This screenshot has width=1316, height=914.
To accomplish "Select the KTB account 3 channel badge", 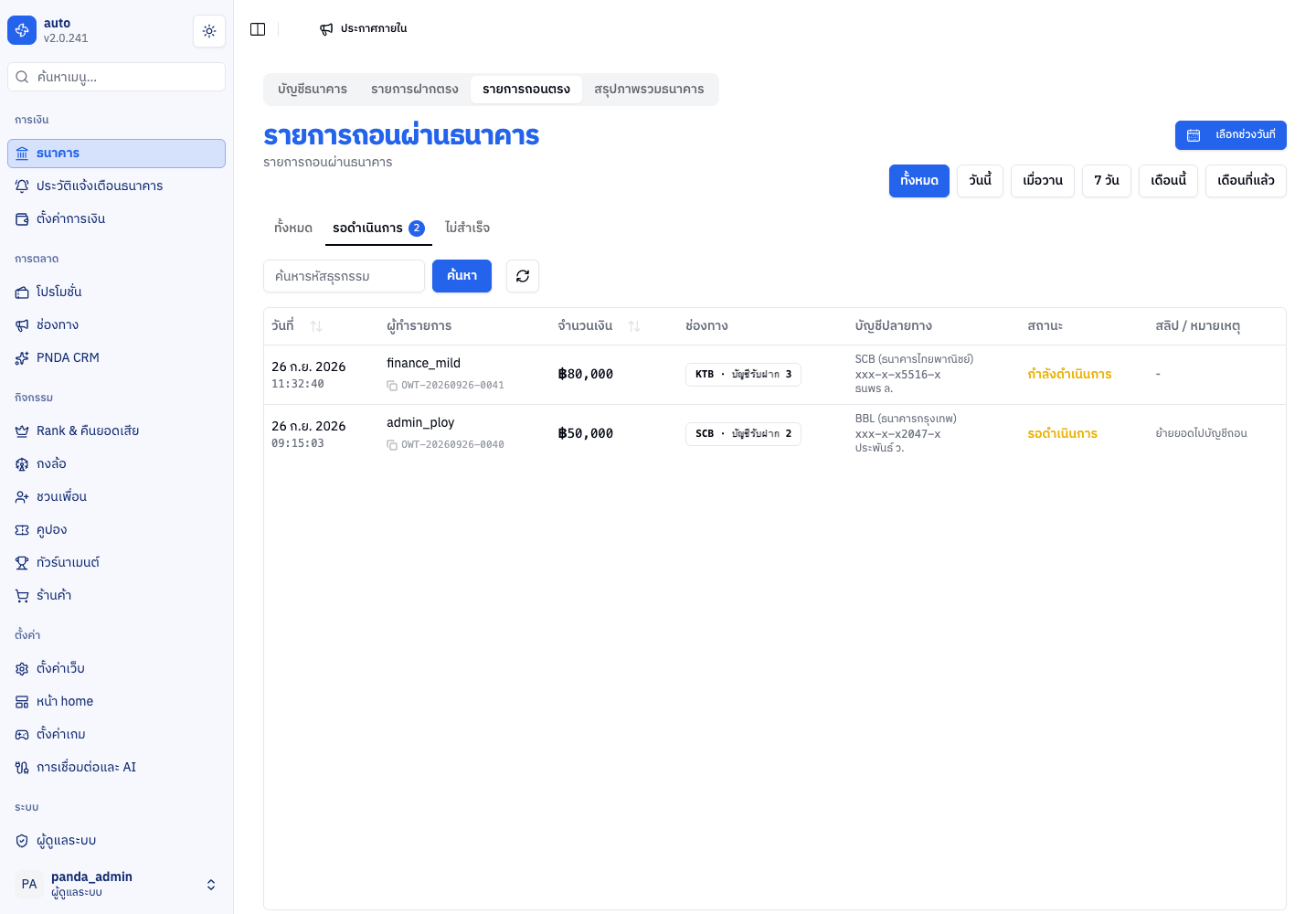I will (x=743, y=375).
